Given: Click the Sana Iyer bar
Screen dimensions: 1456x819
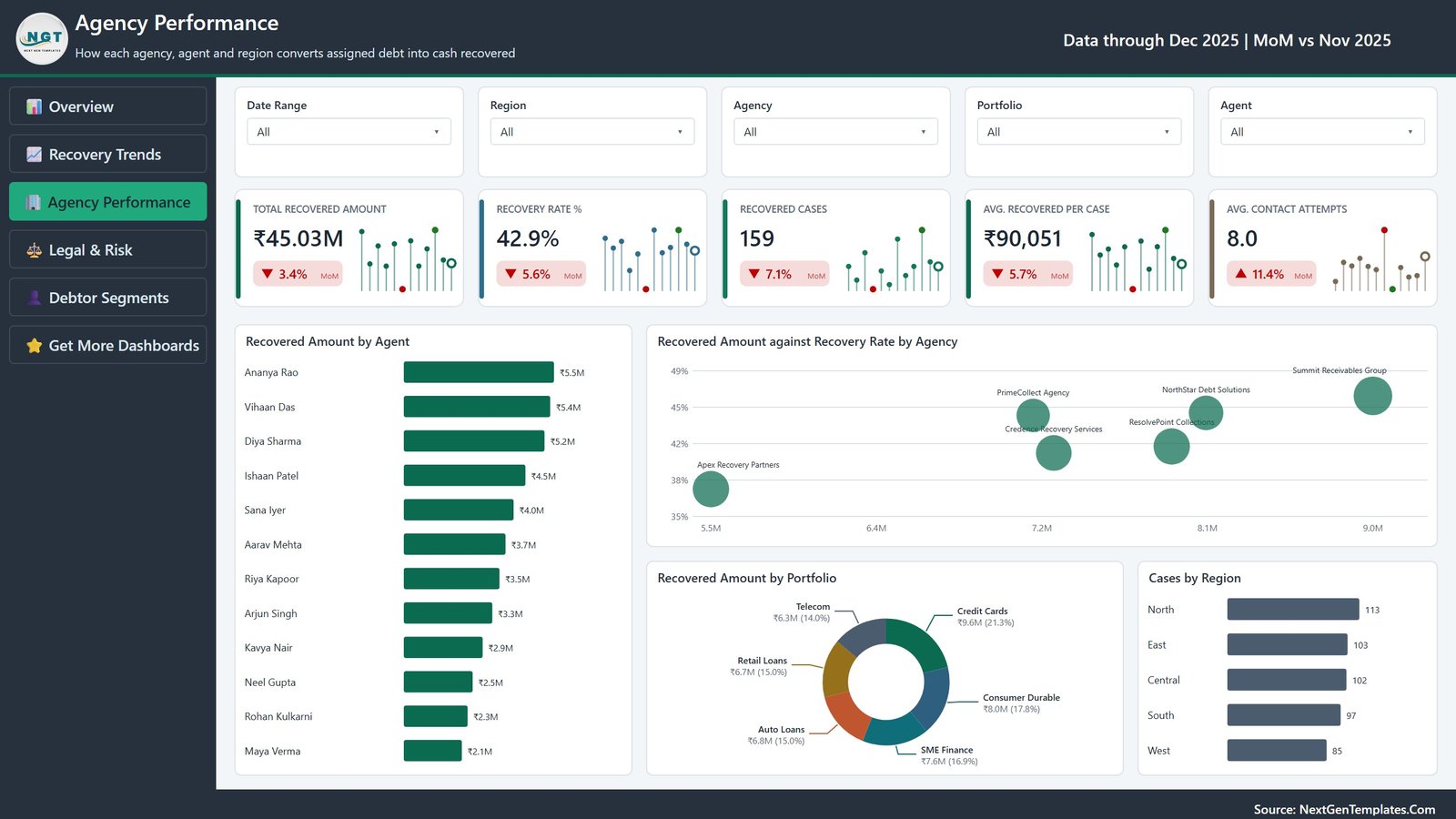Looking at the screenshot, I should [459, 510].
